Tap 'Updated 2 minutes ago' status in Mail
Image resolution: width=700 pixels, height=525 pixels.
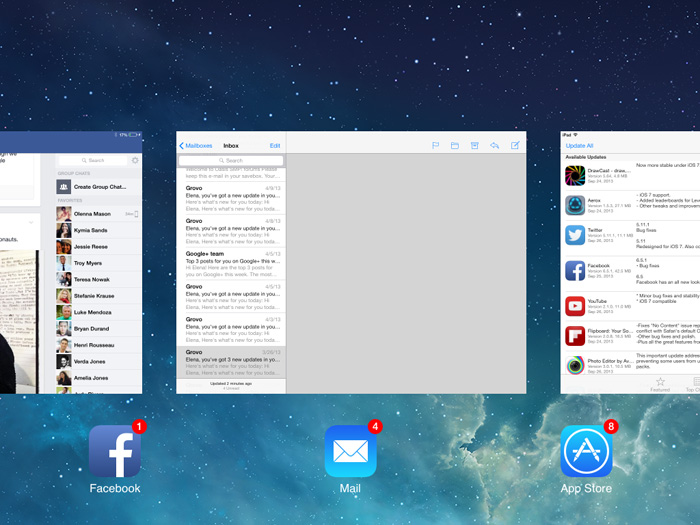[x=231, y=383]
